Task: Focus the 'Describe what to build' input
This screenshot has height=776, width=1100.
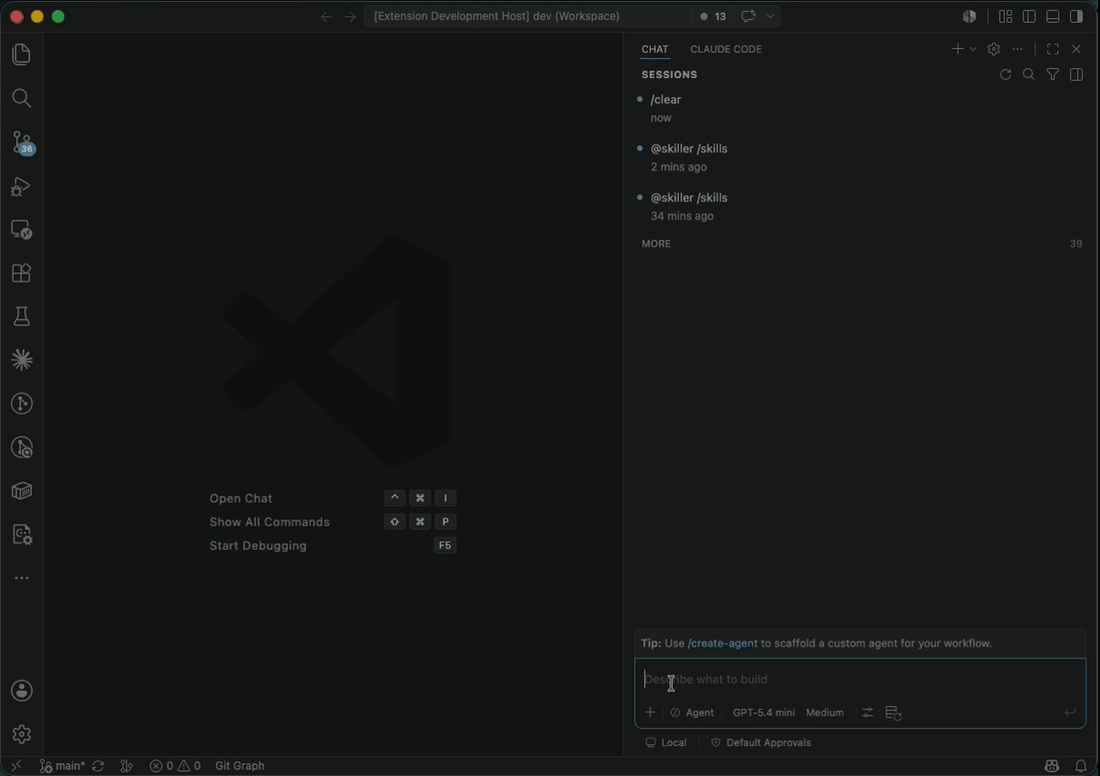Action: [860, 679]
